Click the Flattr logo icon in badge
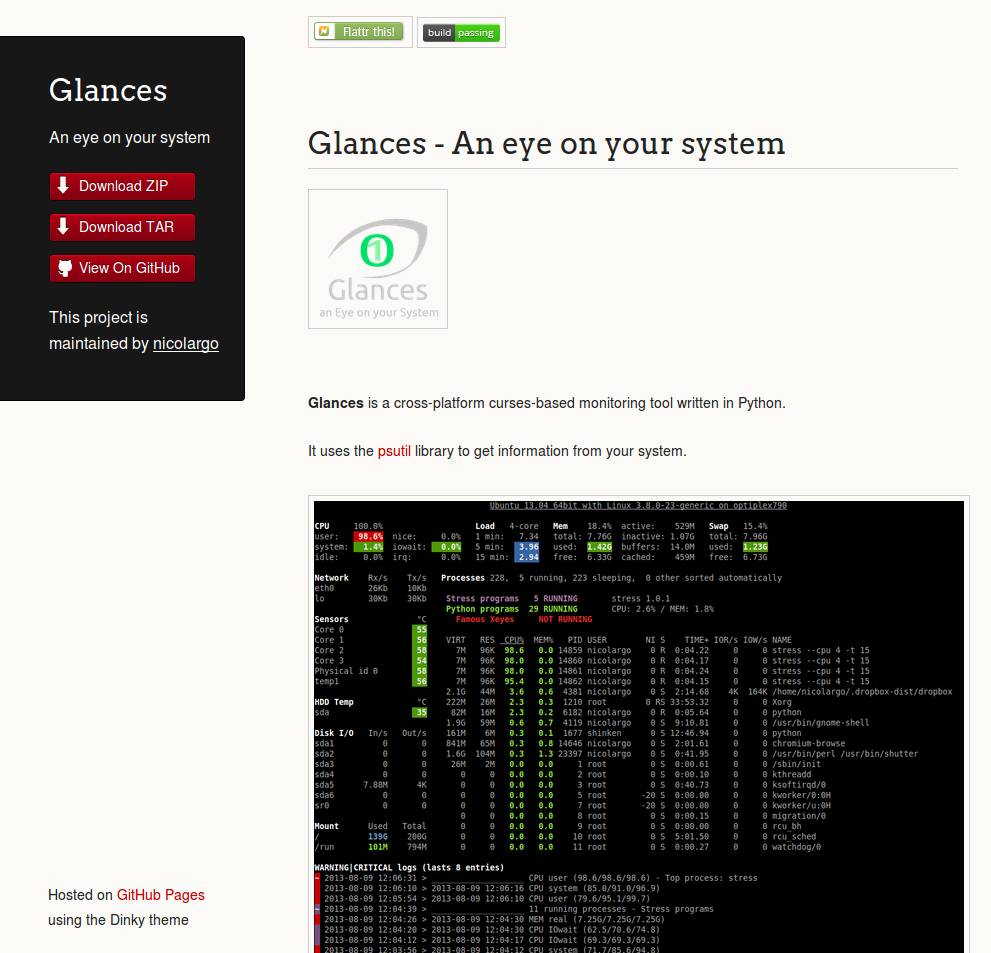This screenshot has width=991, height=953. [324, 31]
